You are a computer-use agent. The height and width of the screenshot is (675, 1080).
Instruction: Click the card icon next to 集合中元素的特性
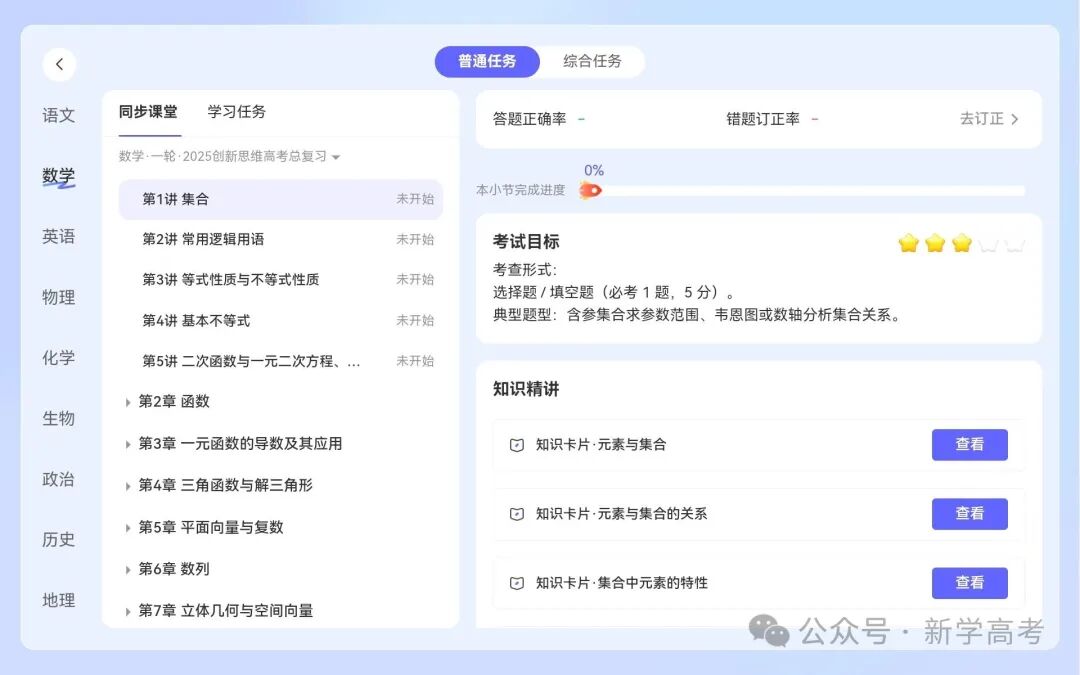(x=516, y=583)
